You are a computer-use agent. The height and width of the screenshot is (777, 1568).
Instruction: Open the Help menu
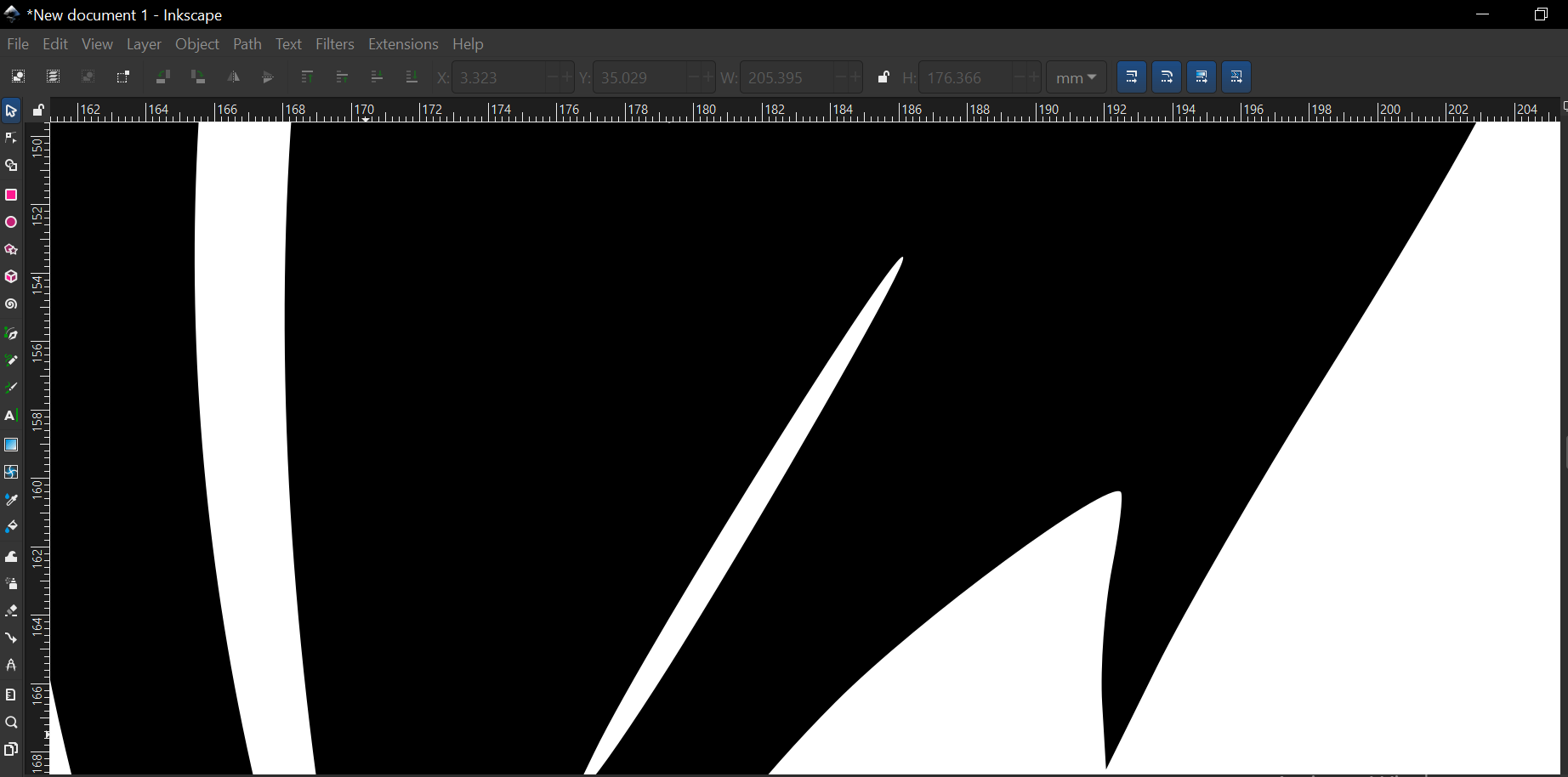[468, 44]
